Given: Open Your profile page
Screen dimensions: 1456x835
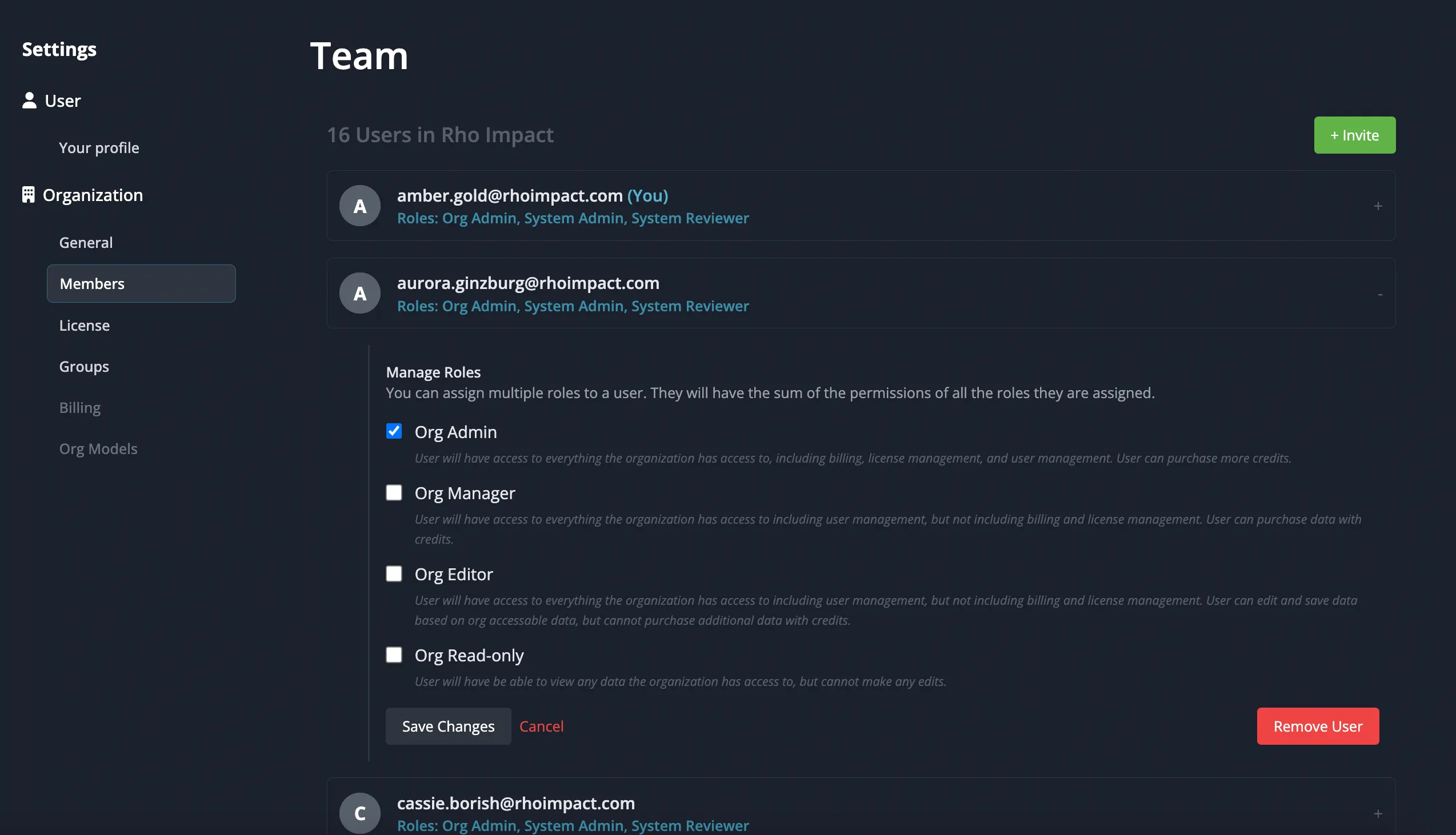Looking at the screenshot, I should coord(99,147).
